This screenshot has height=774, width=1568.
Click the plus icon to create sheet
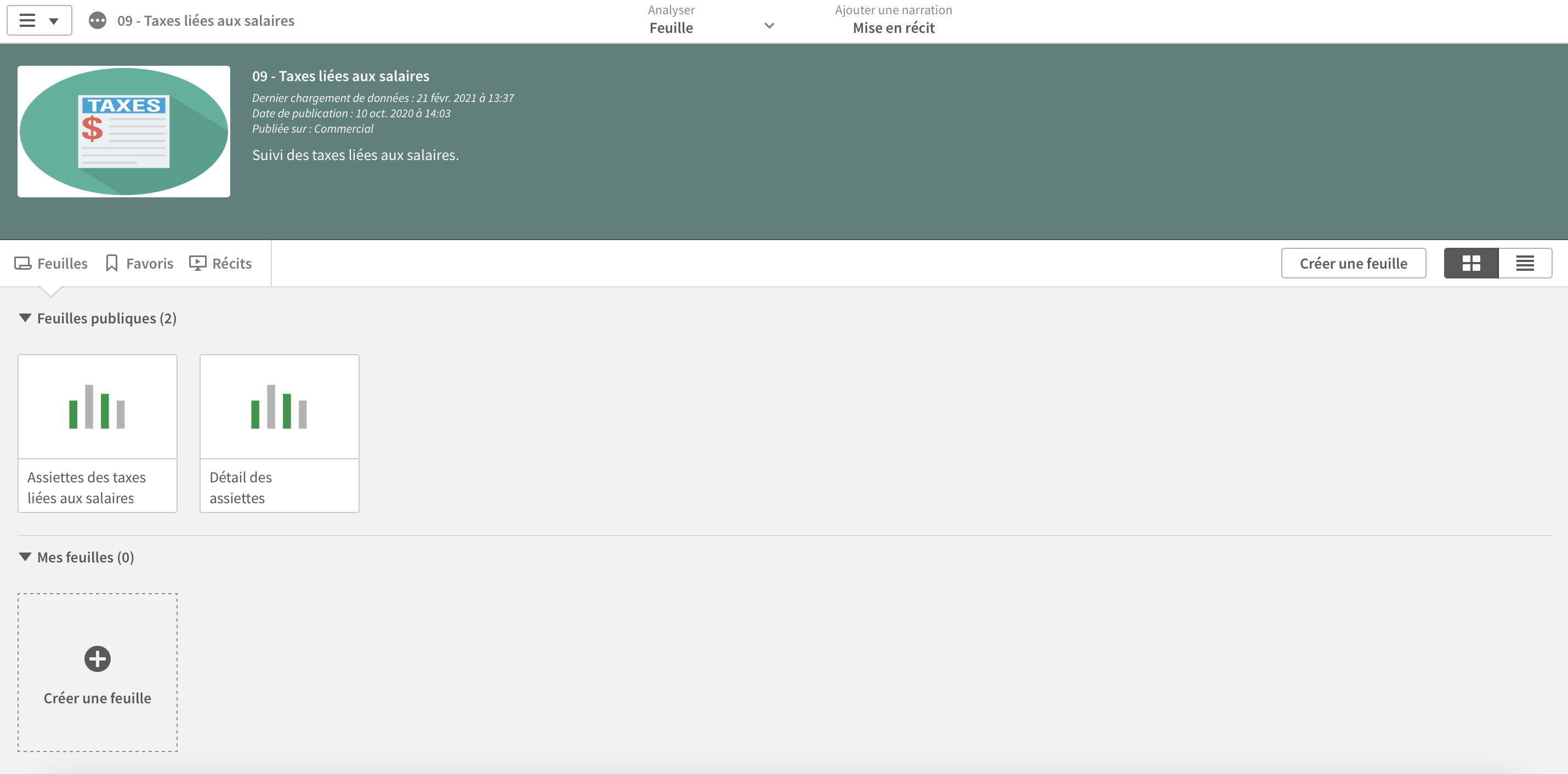98,659
